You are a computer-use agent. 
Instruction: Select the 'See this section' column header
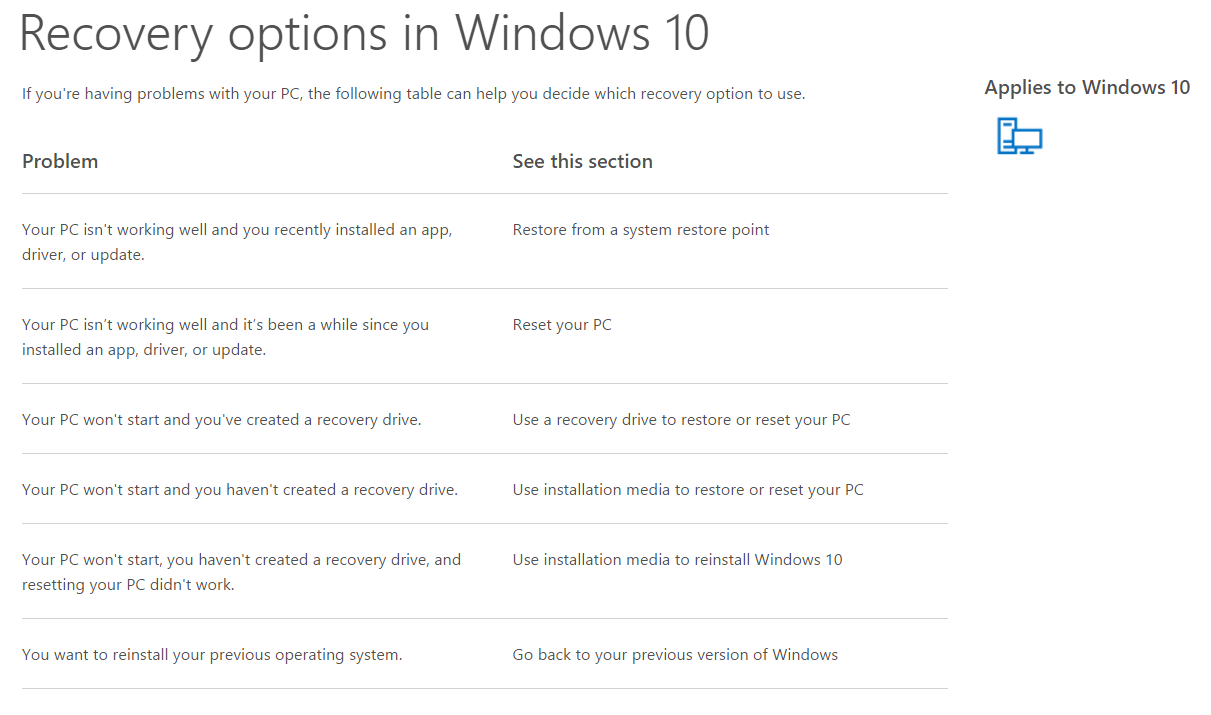click(583, 161)
